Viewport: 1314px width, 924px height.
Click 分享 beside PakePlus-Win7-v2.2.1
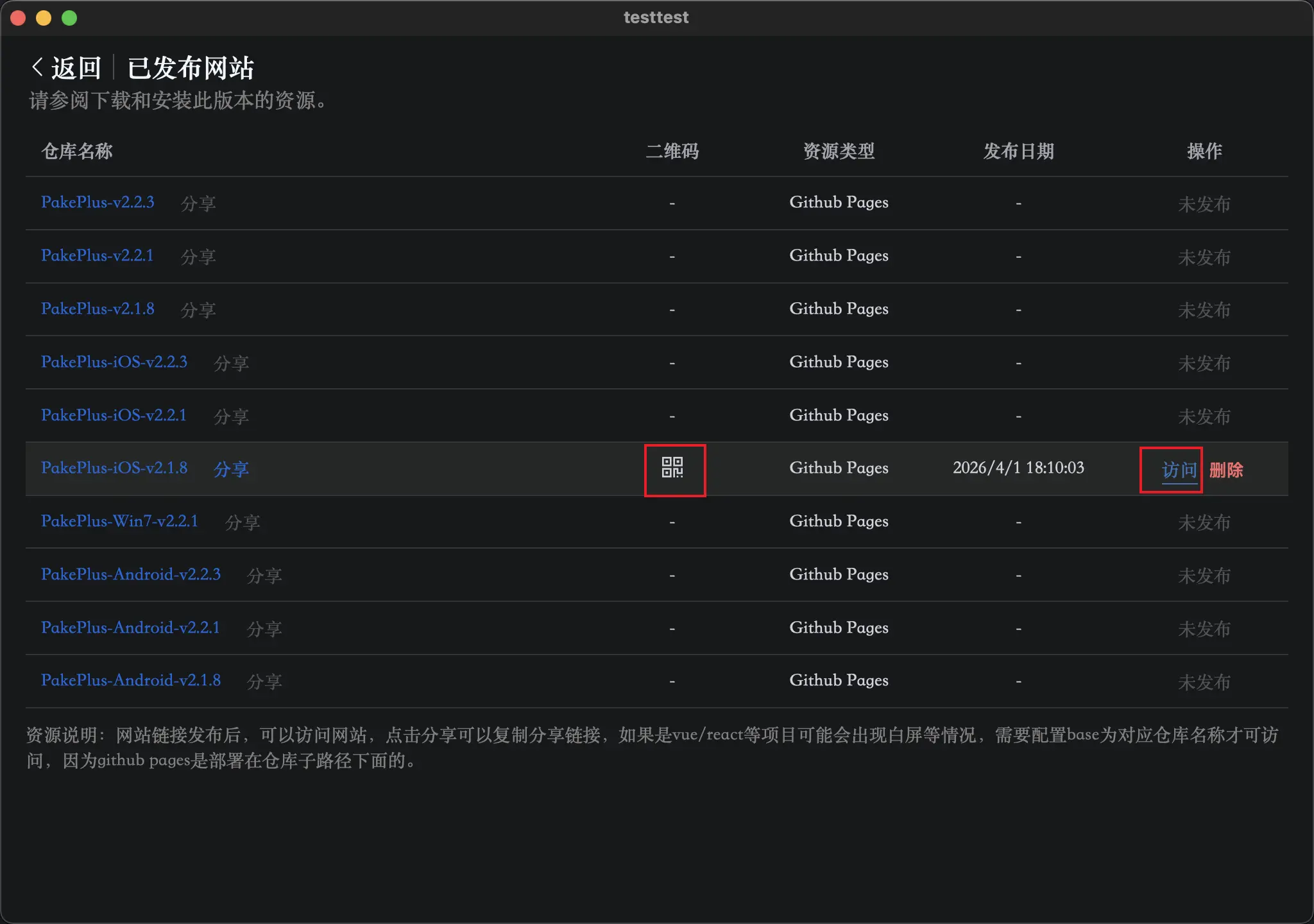pos(243,522)
